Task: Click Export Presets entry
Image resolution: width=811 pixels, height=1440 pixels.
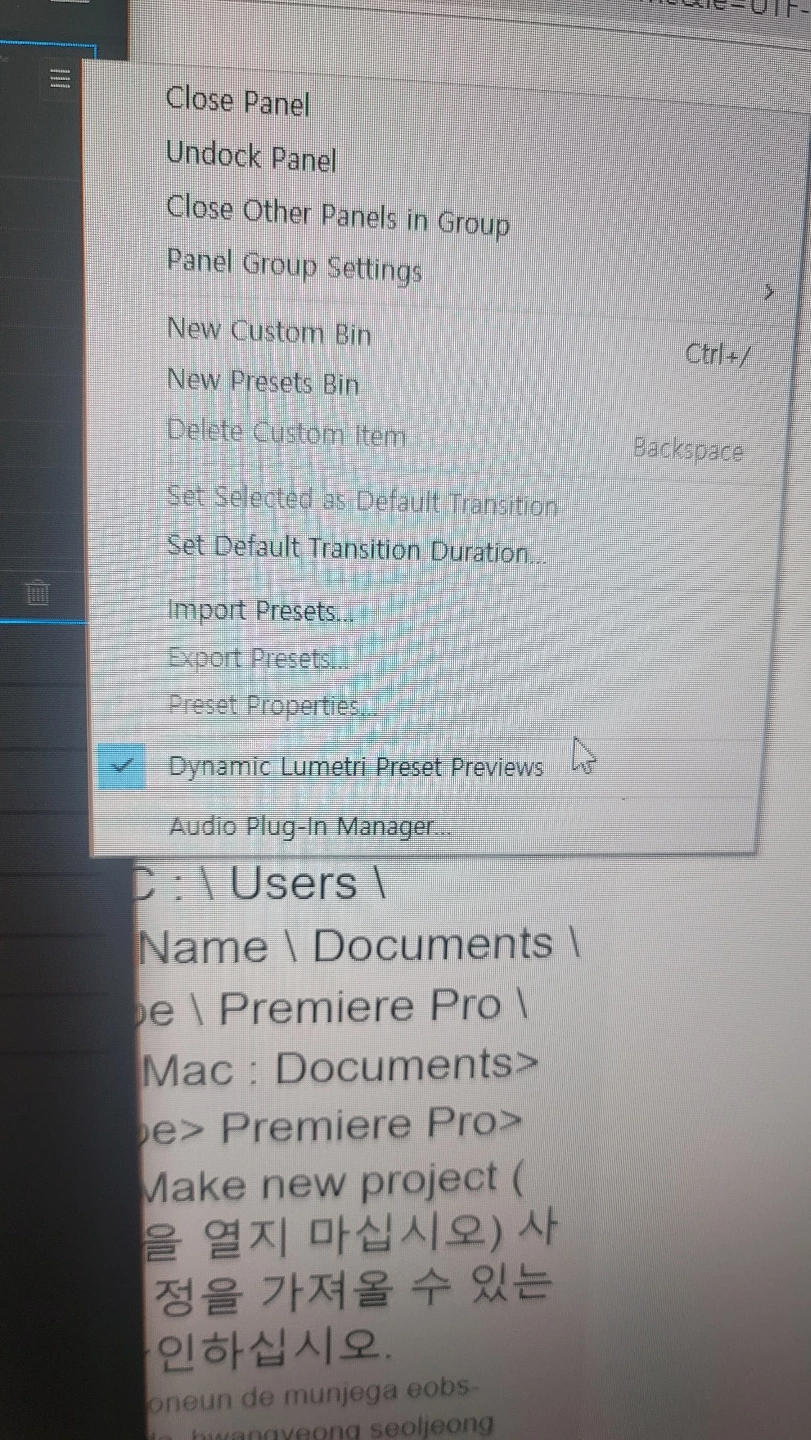Action: click(258, 659)
